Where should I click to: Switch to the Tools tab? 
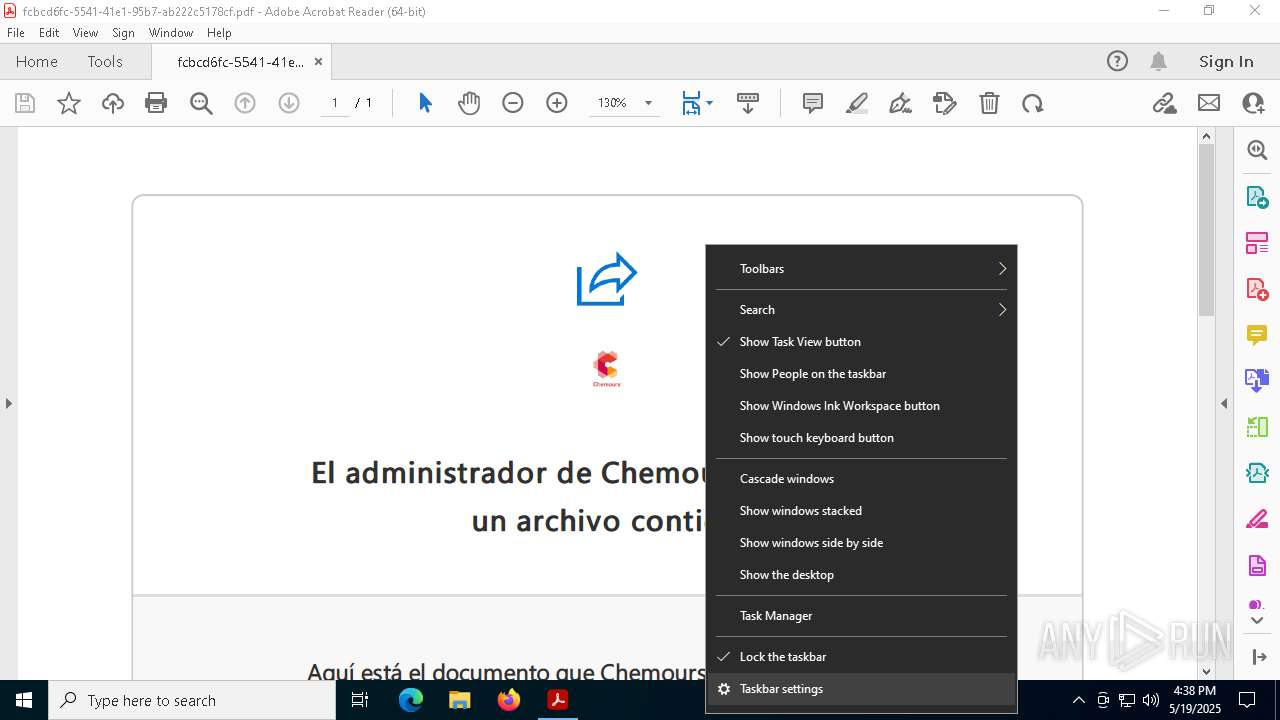click(105, 62)
